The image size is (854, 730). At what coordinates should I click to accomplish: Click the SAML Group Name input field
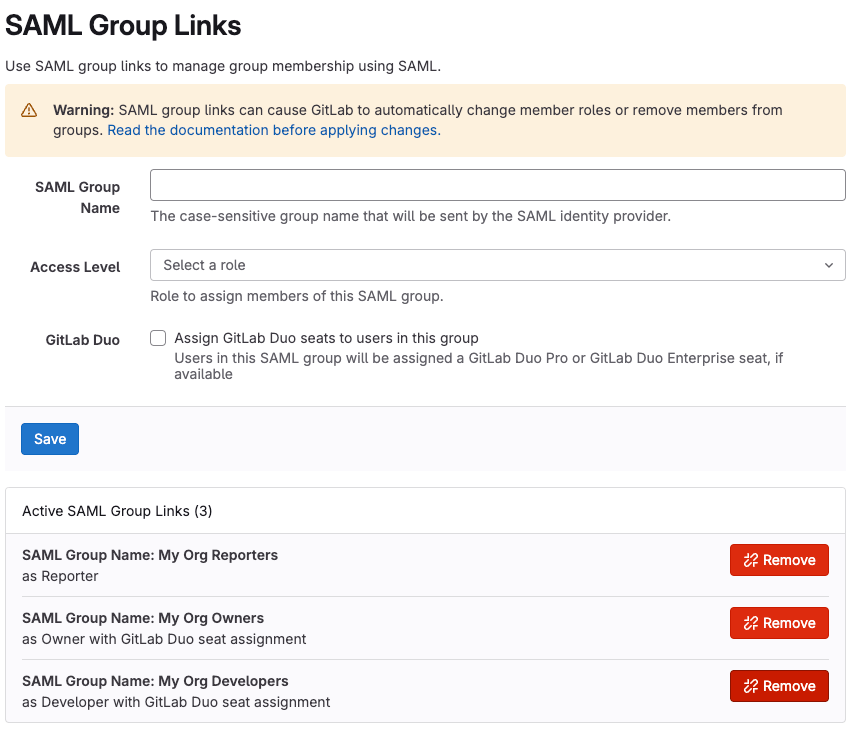[497, 185]
